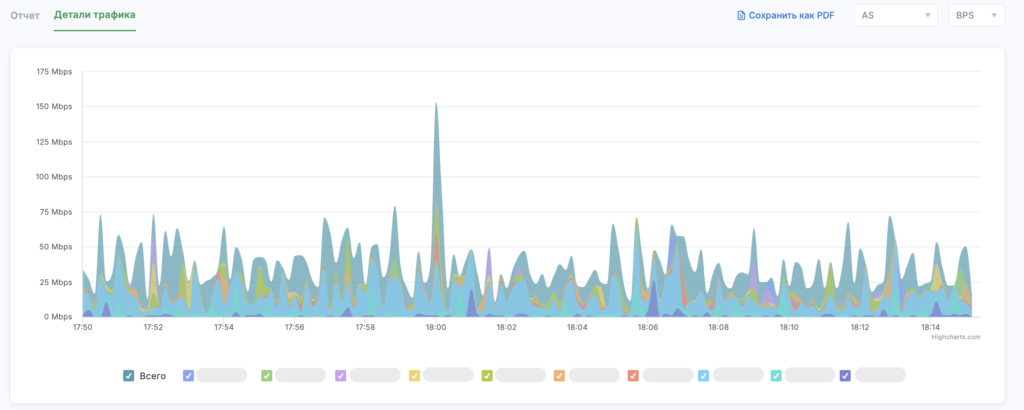Open the AS dropdown

(894, 15)
